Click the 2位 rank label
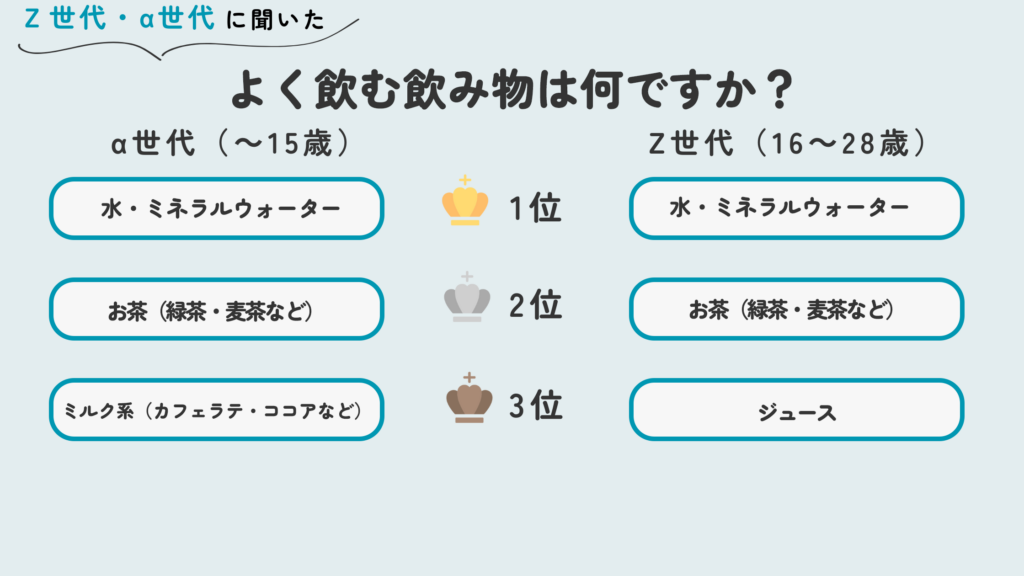1024x576 pixels. click(x=534, y=305)
